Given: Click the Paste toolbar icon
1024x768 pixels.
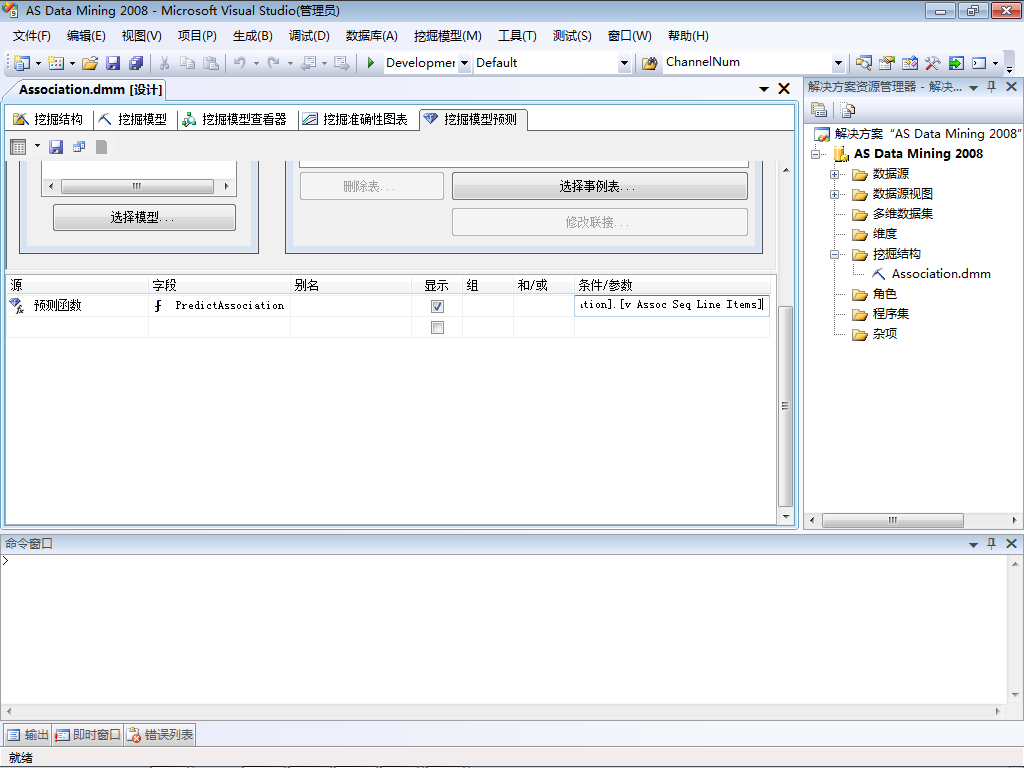Looking at the screenshot, I should [x=210, y=63].
